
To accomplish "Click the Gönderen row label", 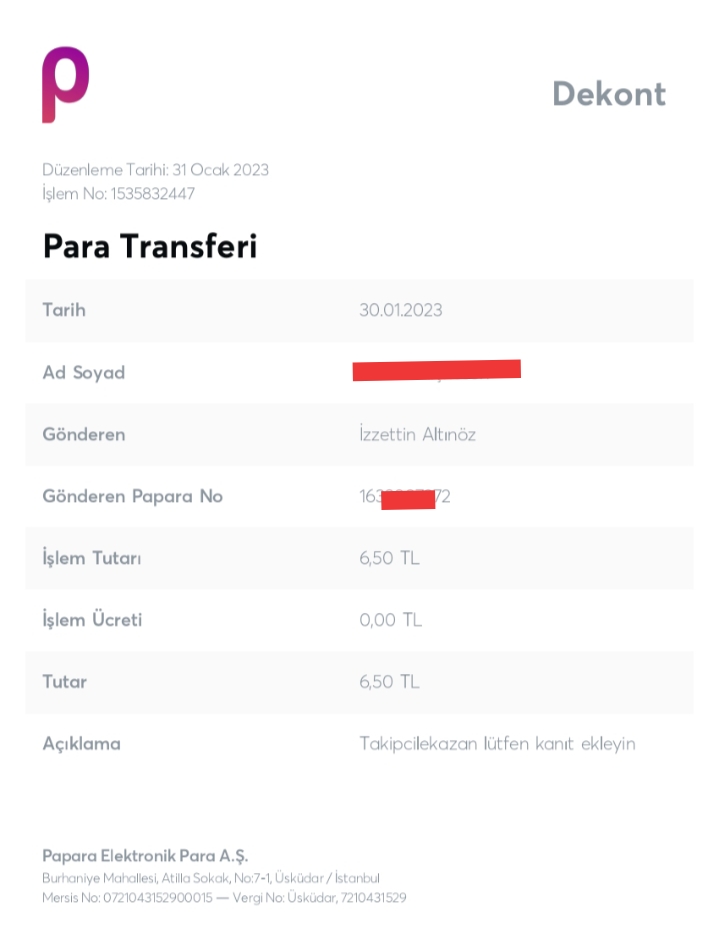I will [83, 434].
